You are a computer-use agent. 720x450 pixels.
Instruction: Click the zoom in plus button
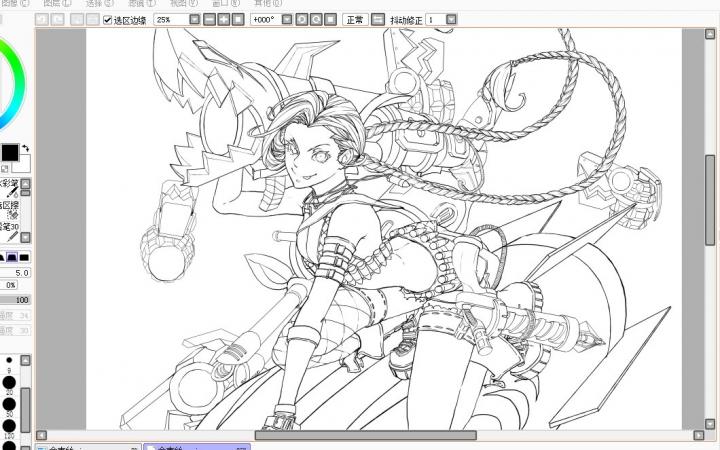pos(222,20)
